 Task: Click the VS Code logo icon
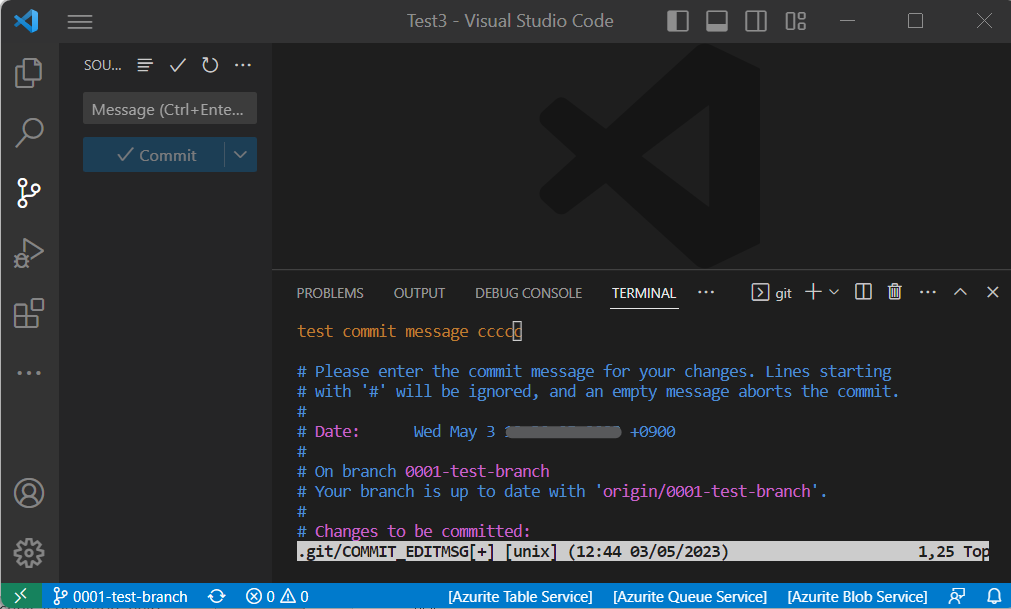point(26,21)
